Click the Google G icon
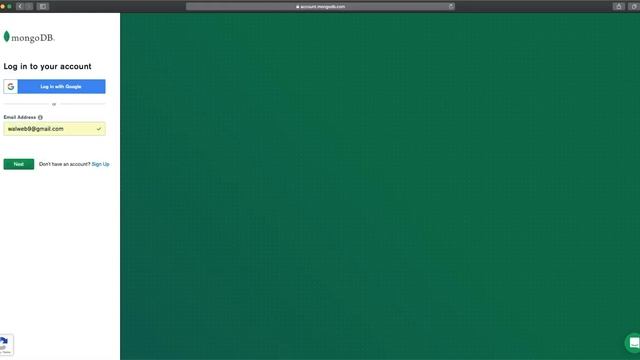This screenshot has height=360, width=640. click(x=11, y=87)
